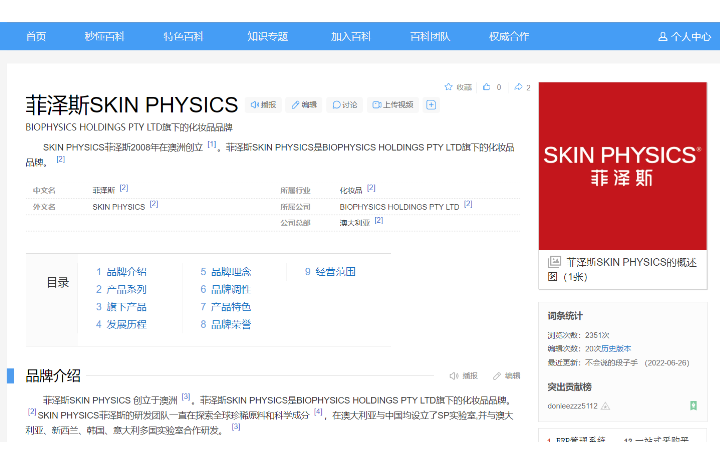Click the 编辑 pencil icon in 品牌介绍 section
The image size is (720, 450).
point(497,376)
